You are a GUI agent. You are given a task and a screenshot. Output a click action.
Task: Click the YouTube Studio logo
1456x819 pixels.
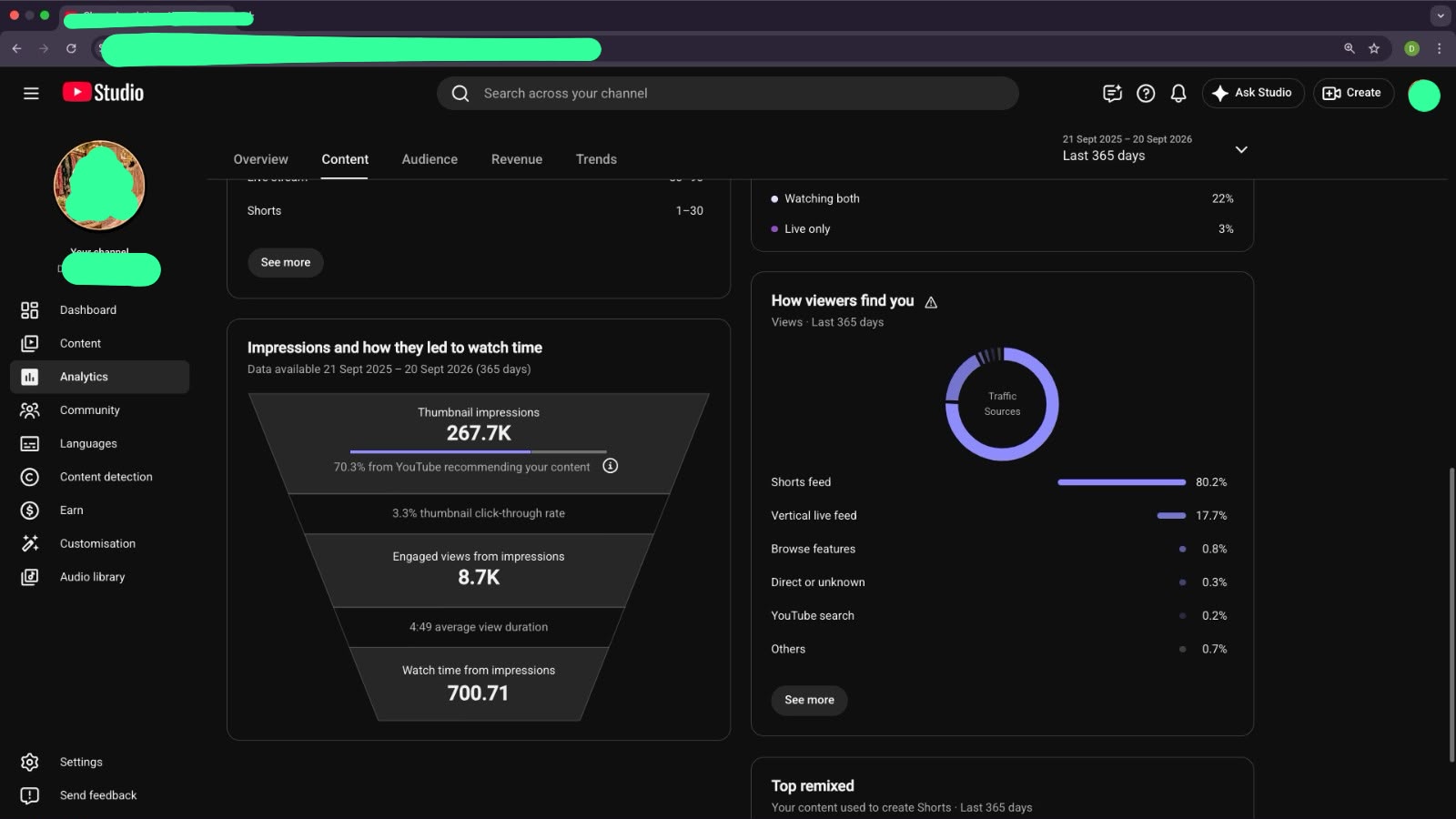tap(103, 93)
